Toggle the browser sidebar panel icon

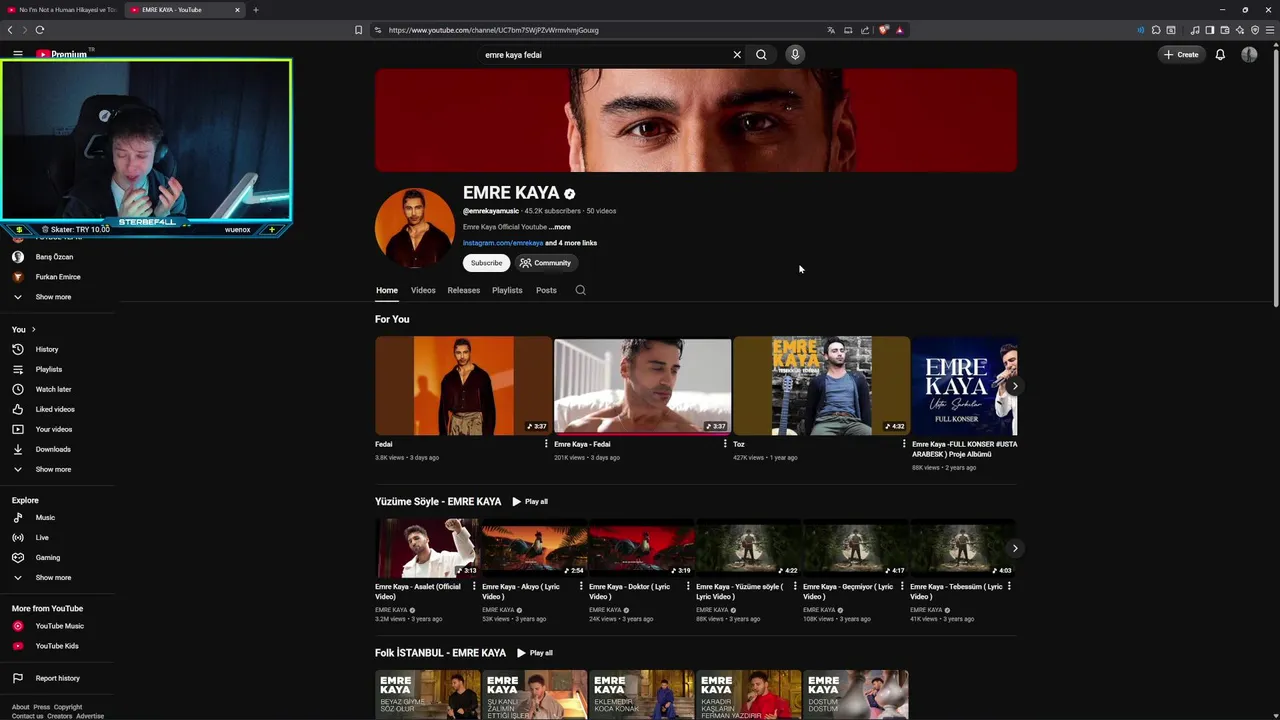click(x=1210, y=30)
